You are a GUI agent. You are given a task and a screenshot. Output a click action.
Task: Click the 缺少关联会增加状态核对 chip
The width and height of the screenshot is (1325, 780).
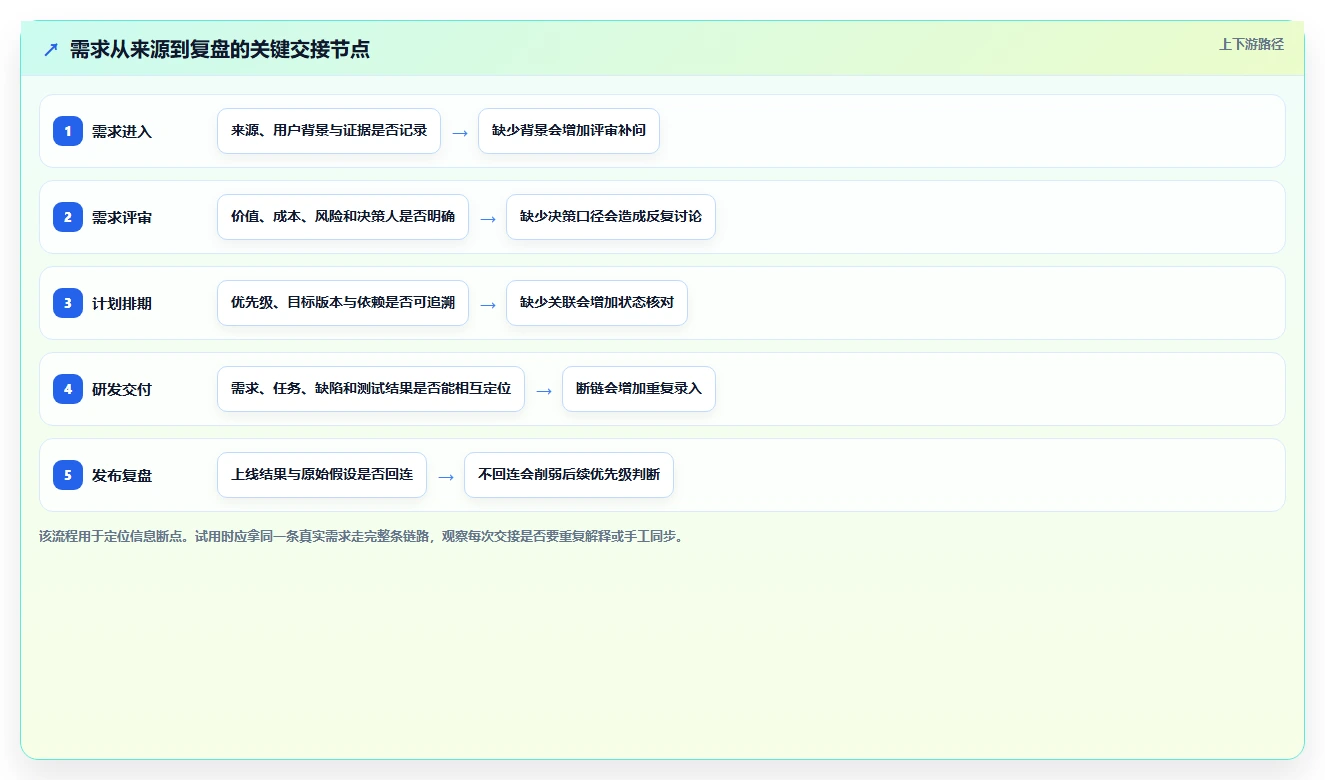(x=597, y=303)
